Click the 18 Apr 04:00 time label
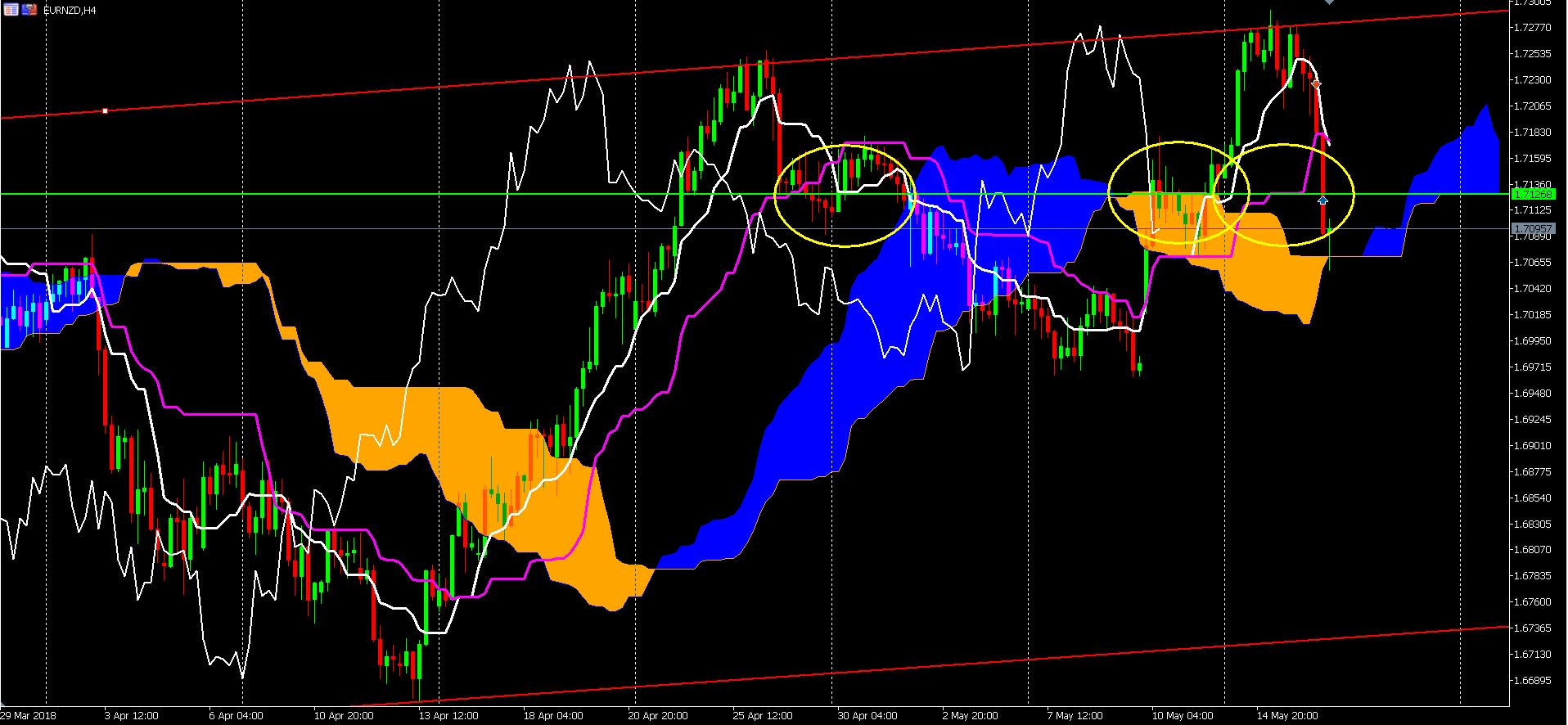The image size is (1568, 725). click(x=553, y=716)
